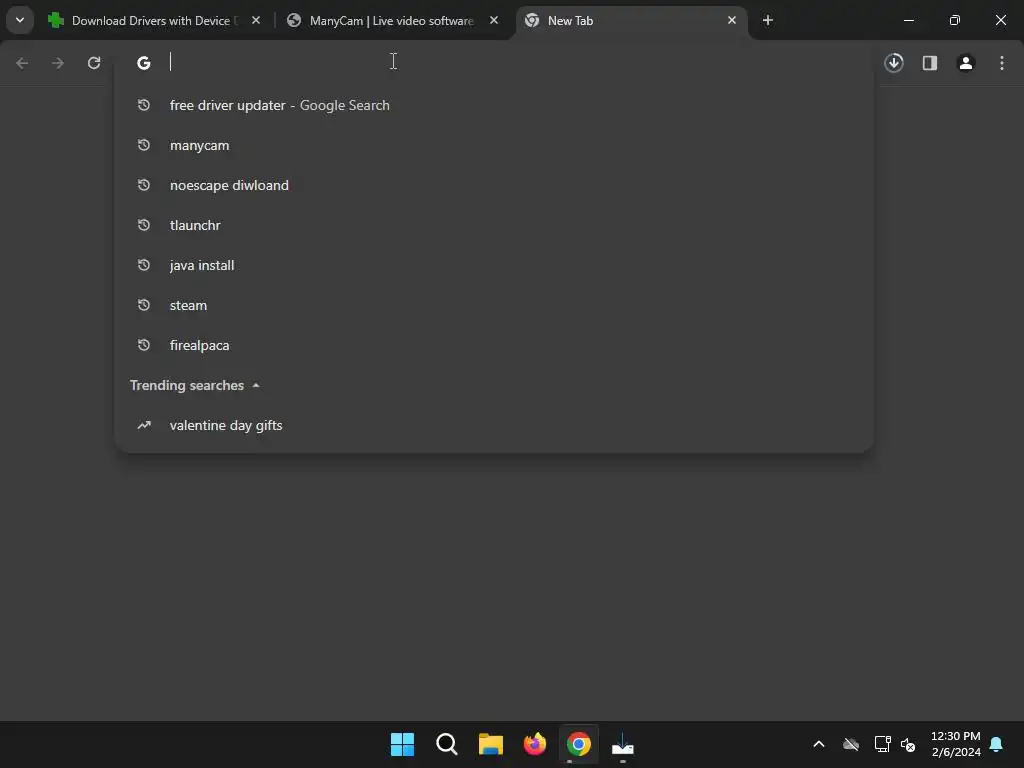The image size is (1024, 768).
Task: Click the OneDrive cloud tray icon
Action: [x=851, y=744]
